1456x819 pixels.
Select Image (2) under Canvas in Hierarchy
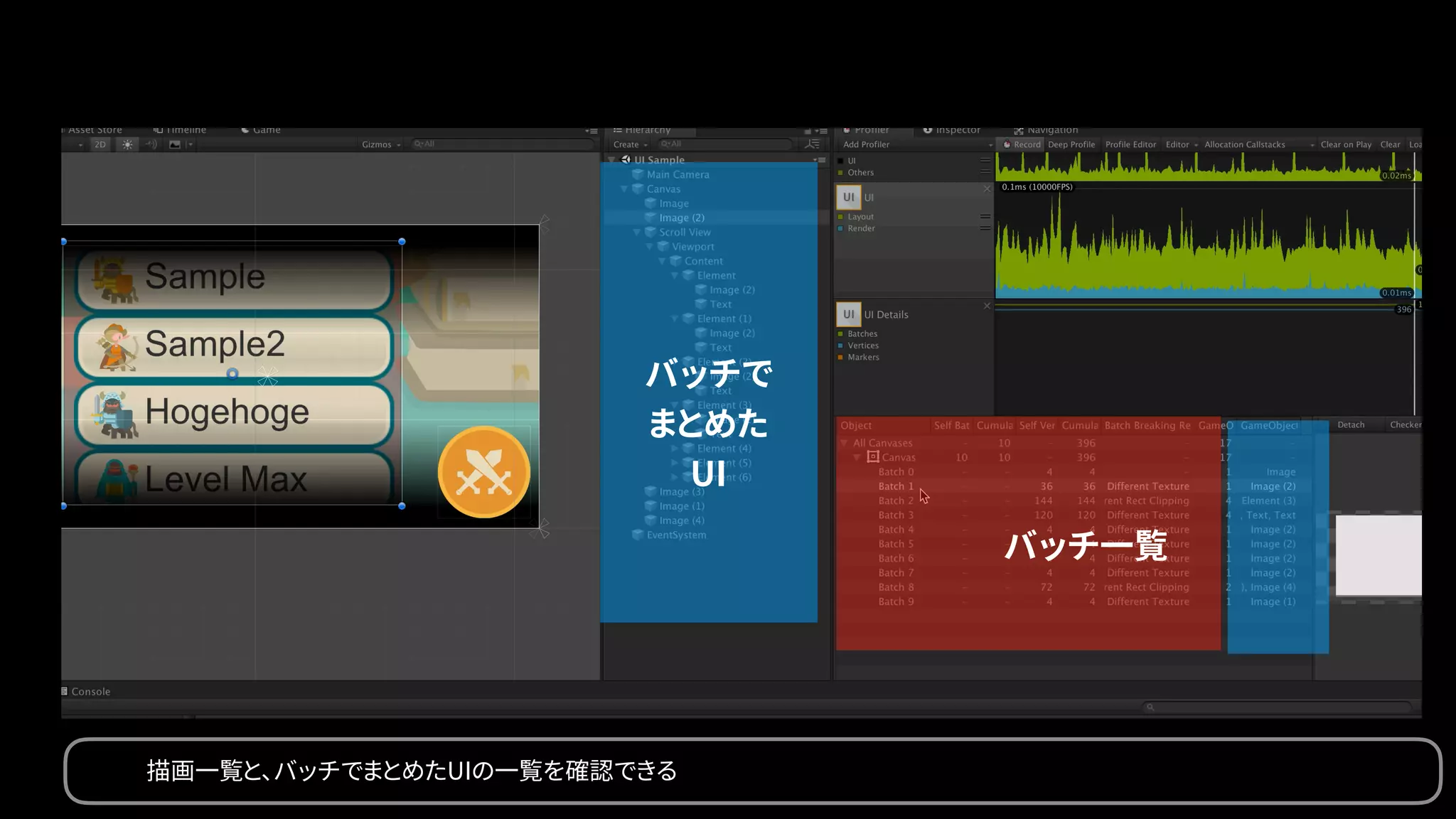[x=681, y=218]
